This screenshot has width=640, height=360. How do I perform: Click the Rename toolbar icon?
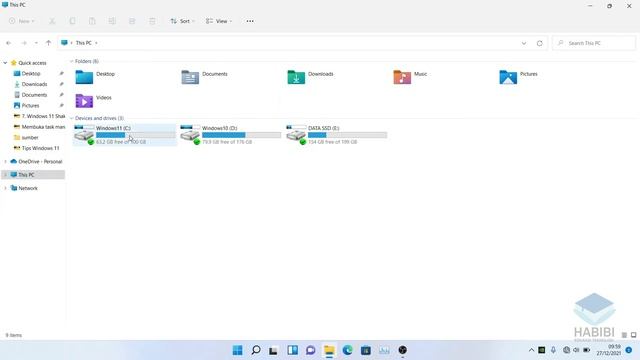click(112, 21)
